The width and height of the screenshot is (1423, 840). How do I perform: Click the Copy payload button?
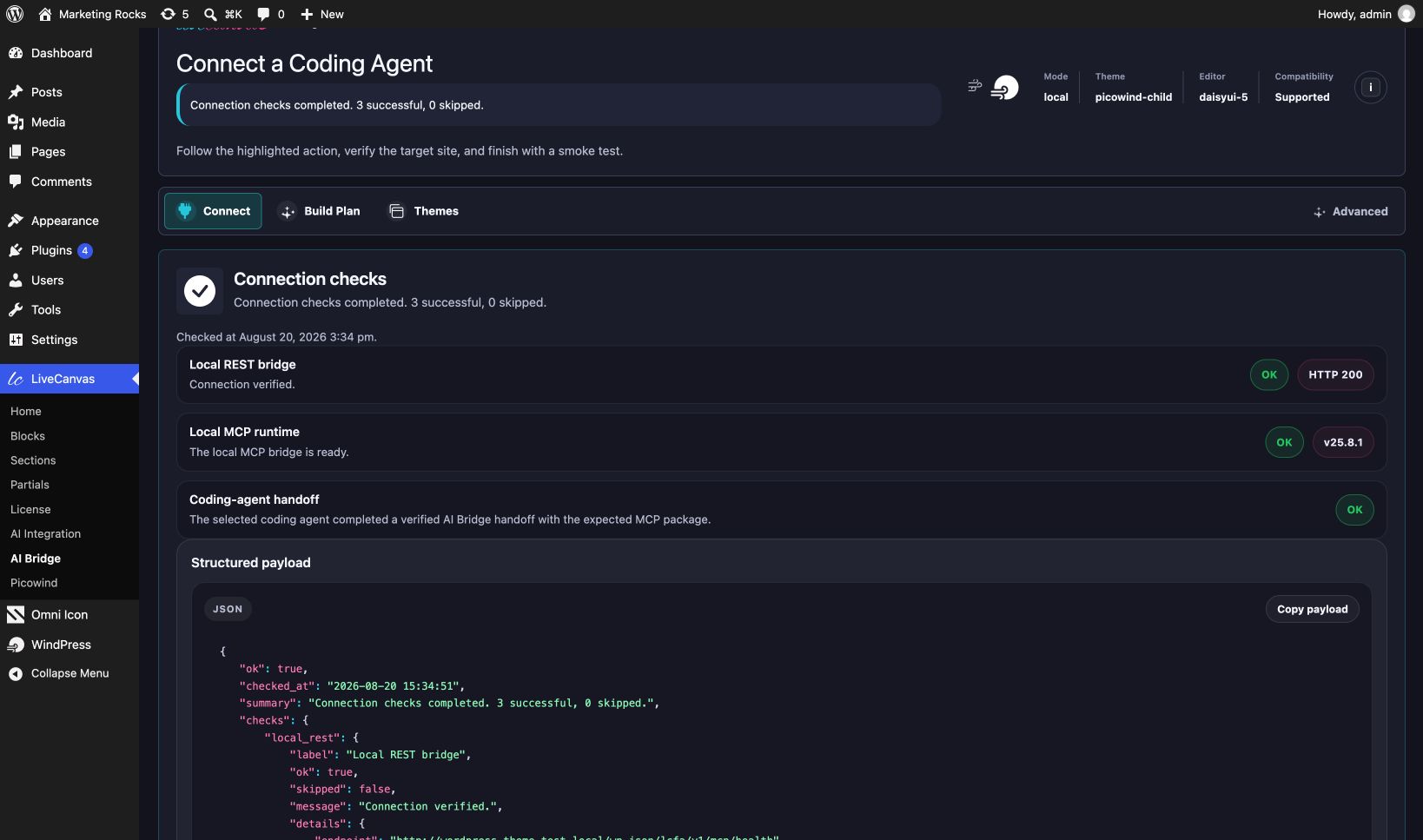[1312, 609]
